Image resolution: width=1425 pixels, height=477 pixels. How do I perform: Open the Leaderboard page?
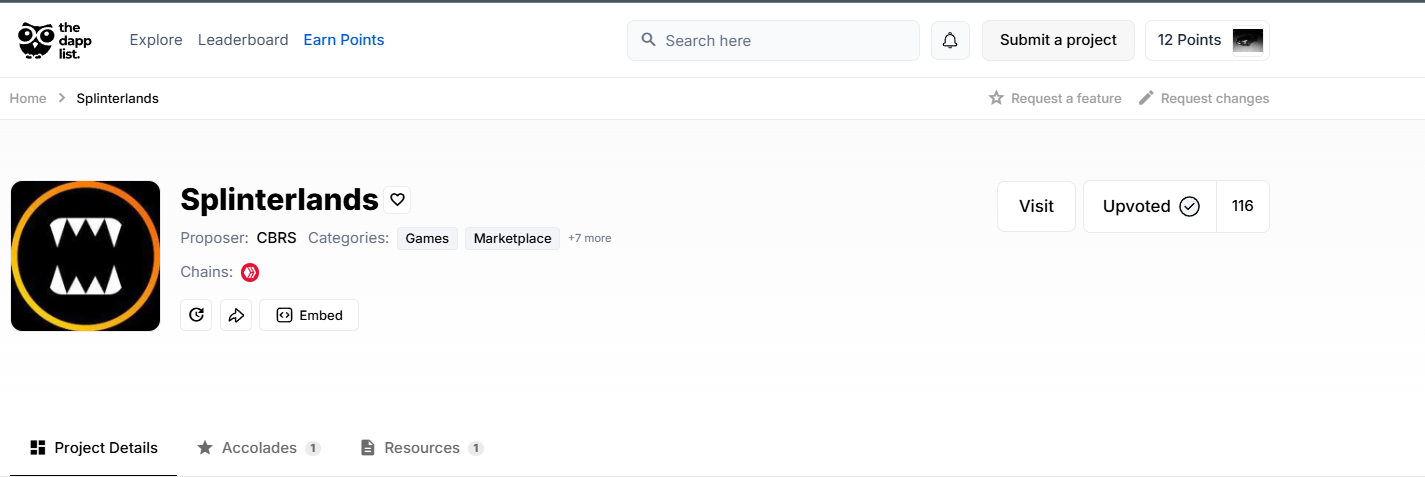[x=243, y=40]
